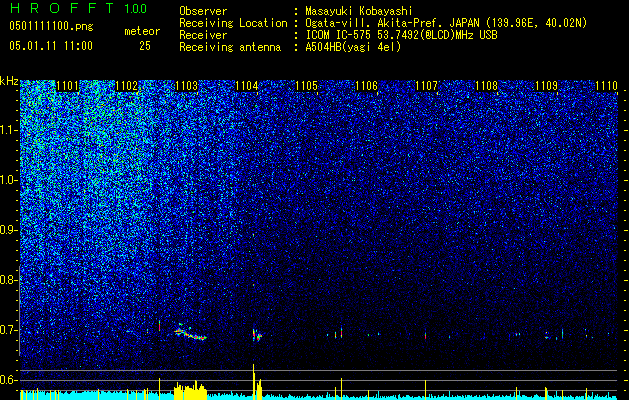The width and height of the screenshot is (629, 400).
Task: Click the HROFFT title text
Action: point(62,8)
